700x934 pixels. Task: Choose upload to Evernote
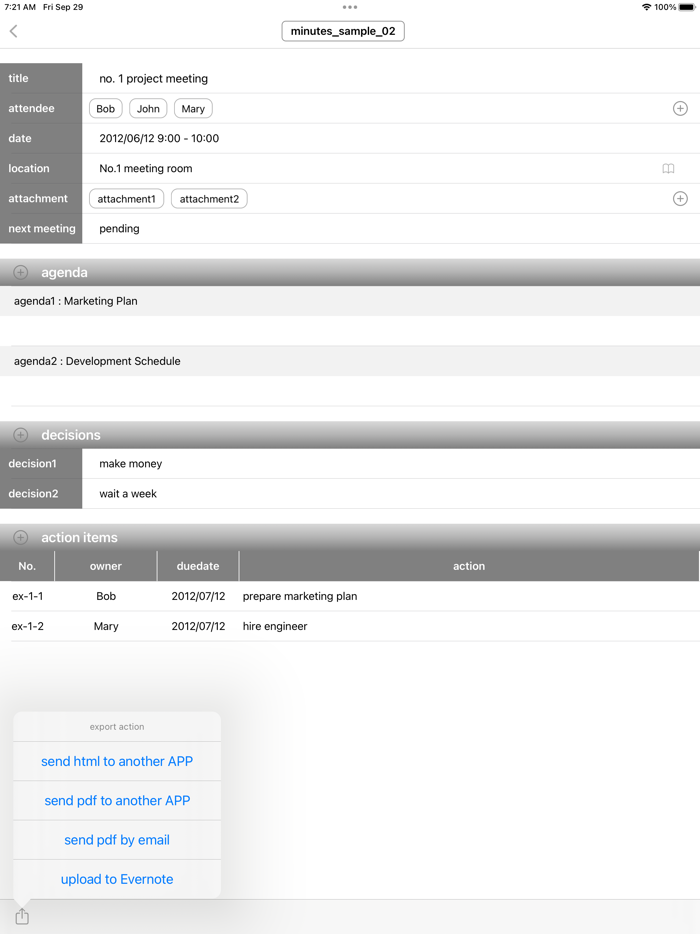pos(117,879)
